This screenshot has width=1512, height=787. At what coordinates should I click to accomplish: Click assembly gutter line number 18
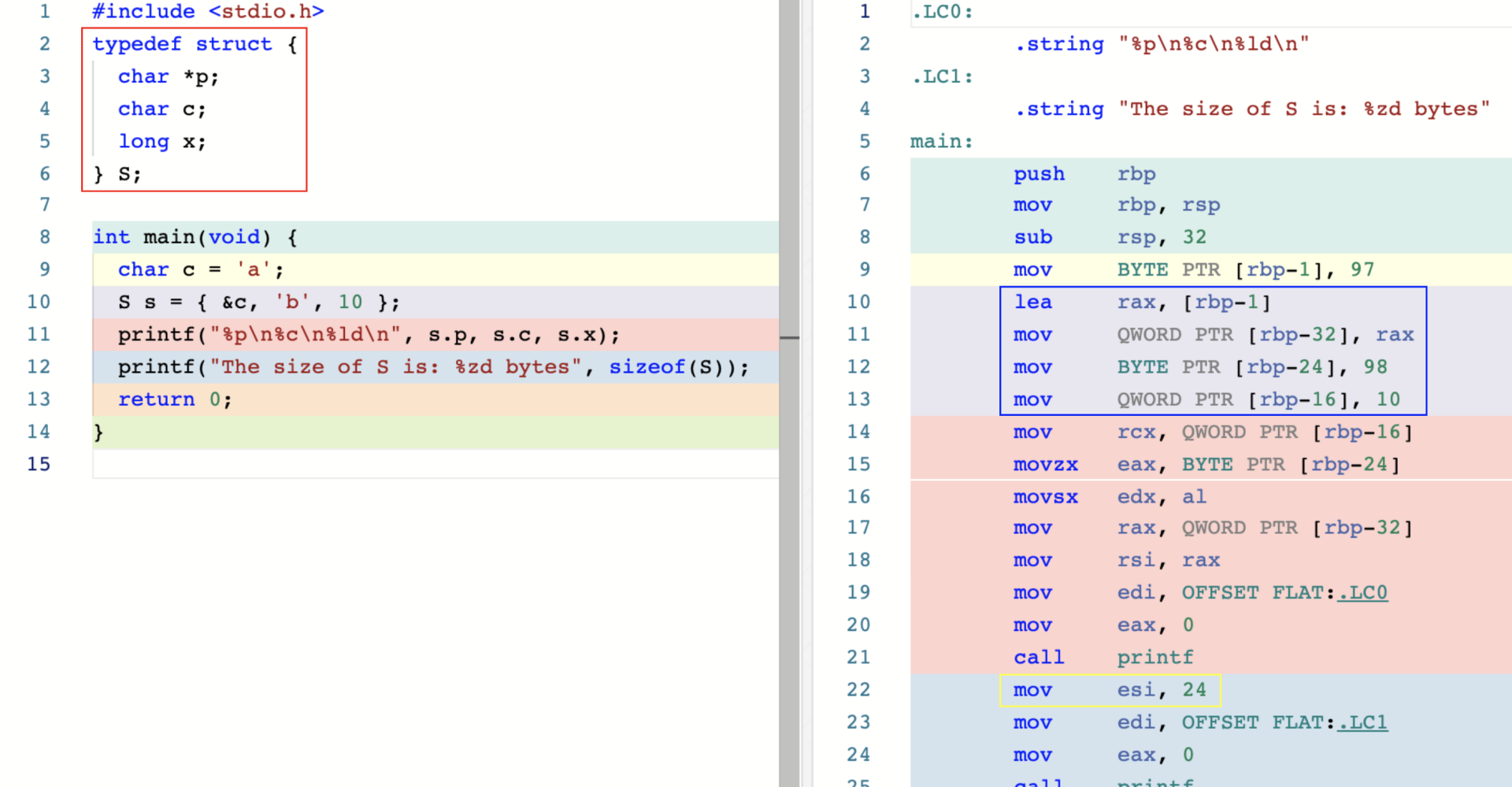(858, 560)
